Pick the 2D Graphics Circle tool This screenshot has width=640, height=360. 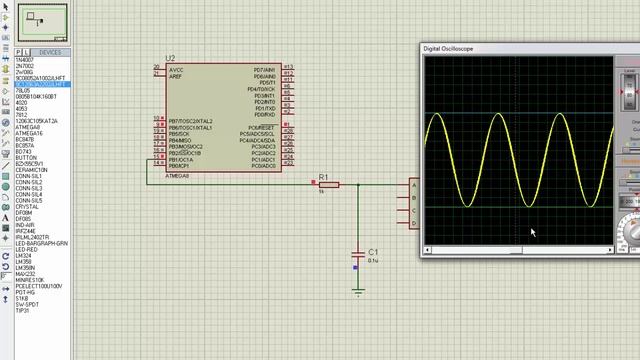pos(5,187)
